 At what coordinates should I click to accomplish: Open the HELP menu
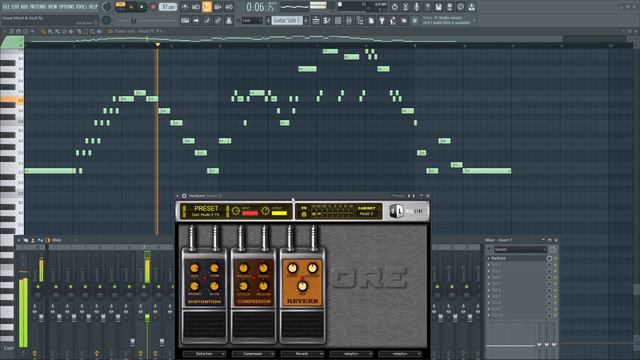(x=93, y=7)
